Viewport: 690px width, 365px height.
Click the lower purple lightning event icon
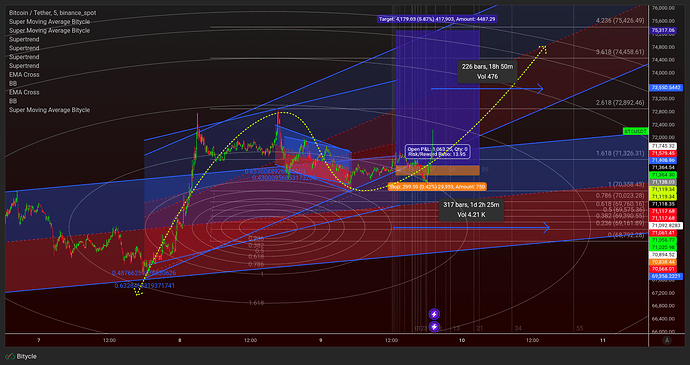coord(434,327)
